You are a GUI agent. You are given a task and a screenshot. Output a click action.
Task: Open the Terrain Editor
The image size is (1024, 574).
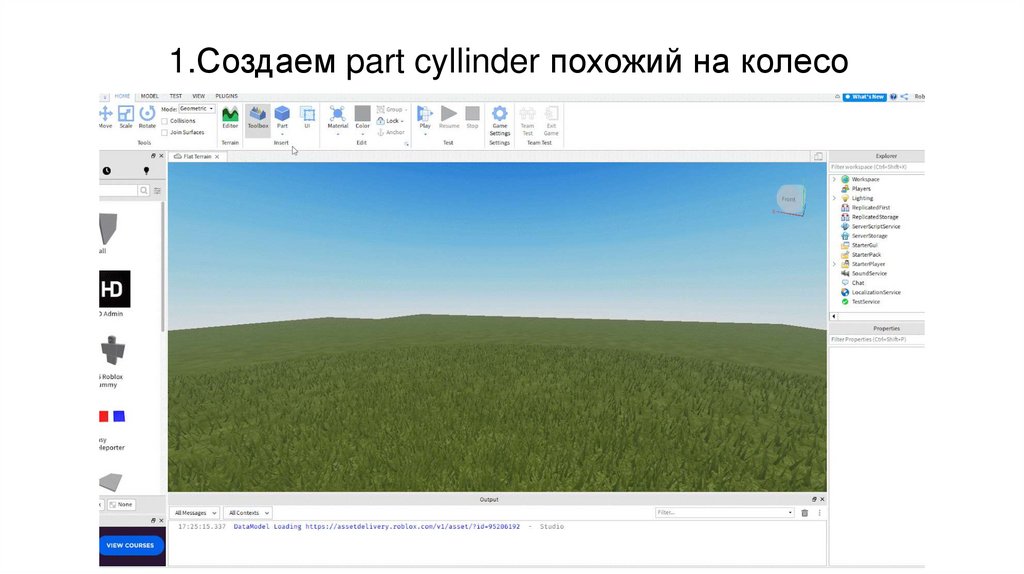tap(230, 117)
